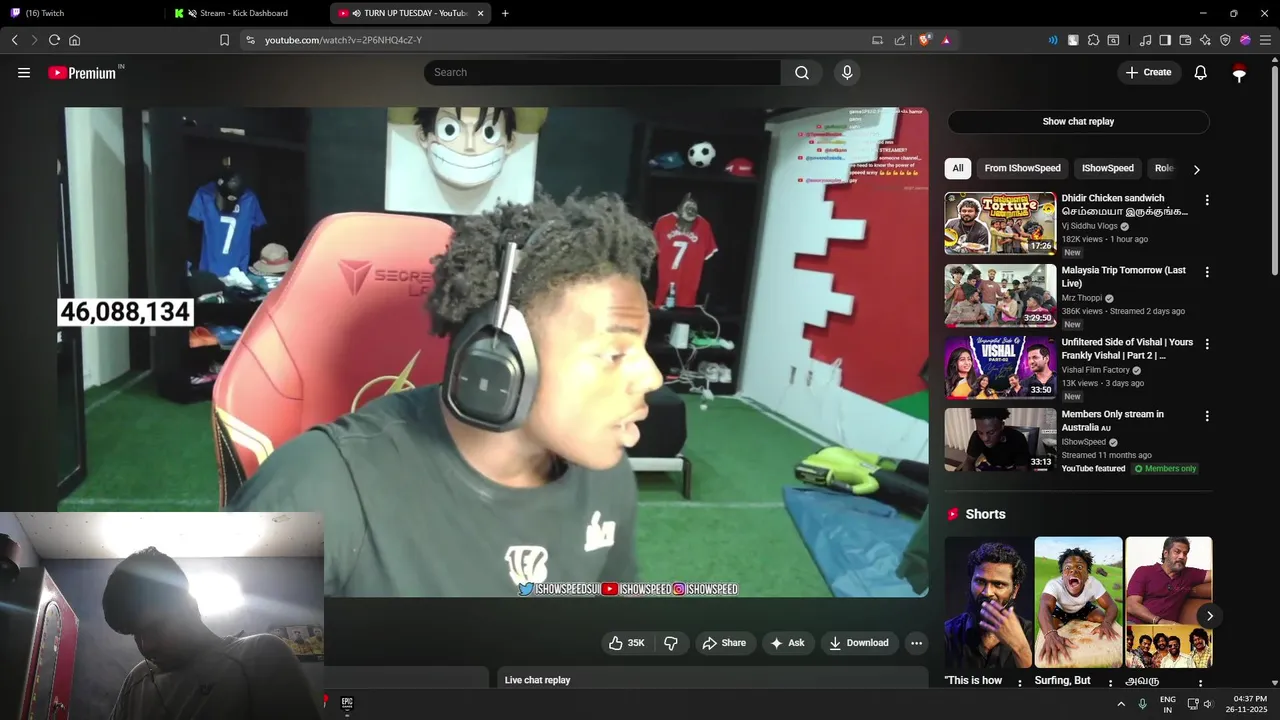Click Show chat replay button
Screen dimensions: 1280x720
[1078, 121]
